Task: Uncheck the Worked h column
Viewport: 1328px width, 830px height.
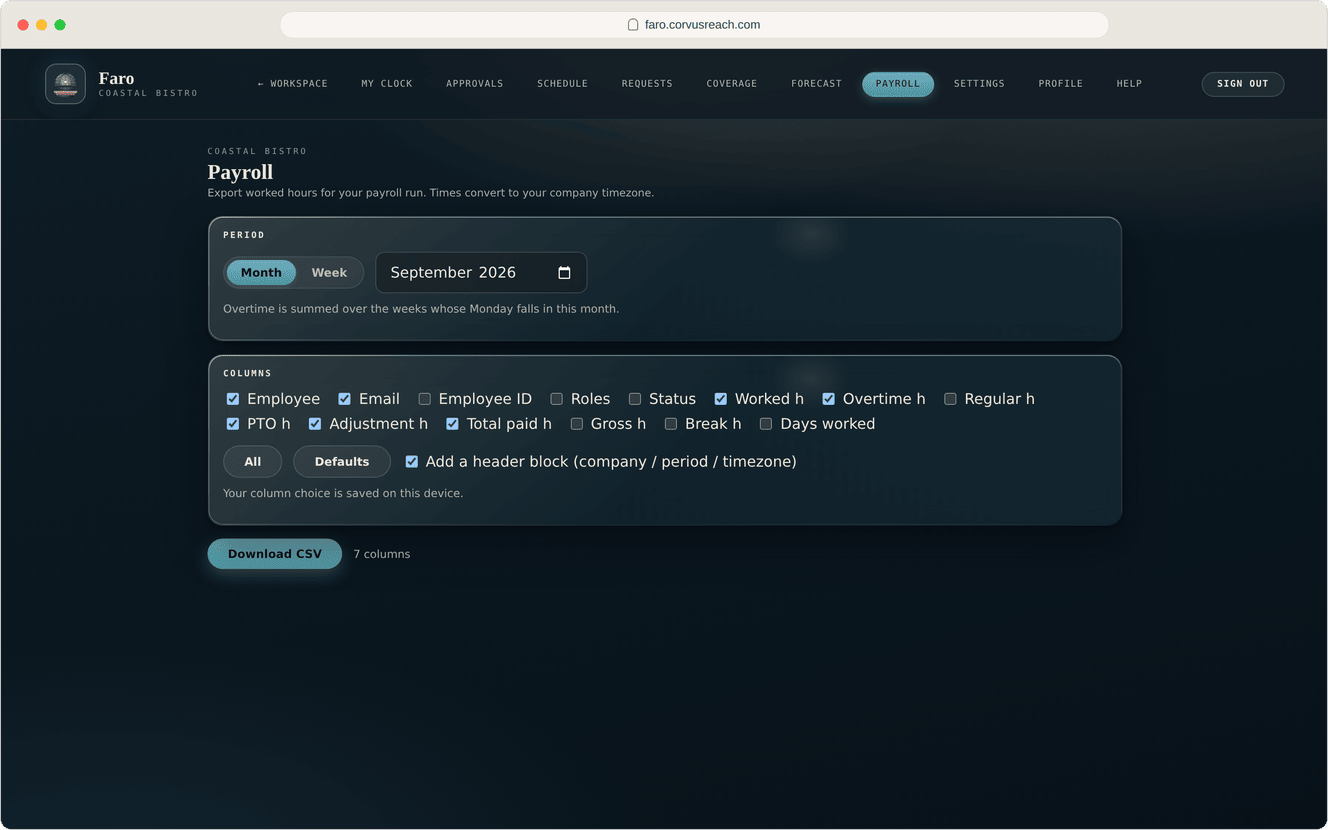Action: click(x=720, y=399)
